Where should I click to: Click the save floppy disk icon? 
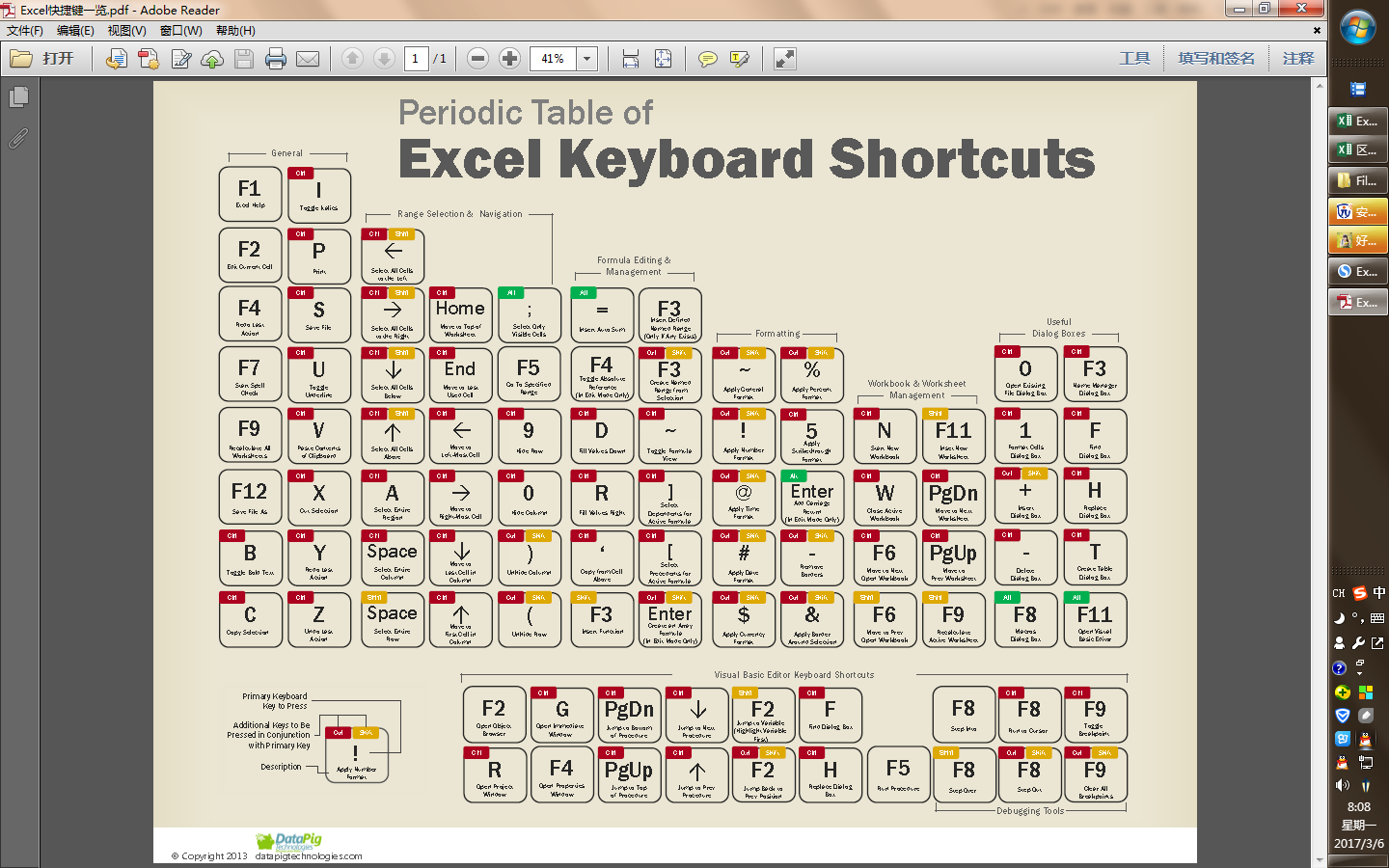pos(244,59)
